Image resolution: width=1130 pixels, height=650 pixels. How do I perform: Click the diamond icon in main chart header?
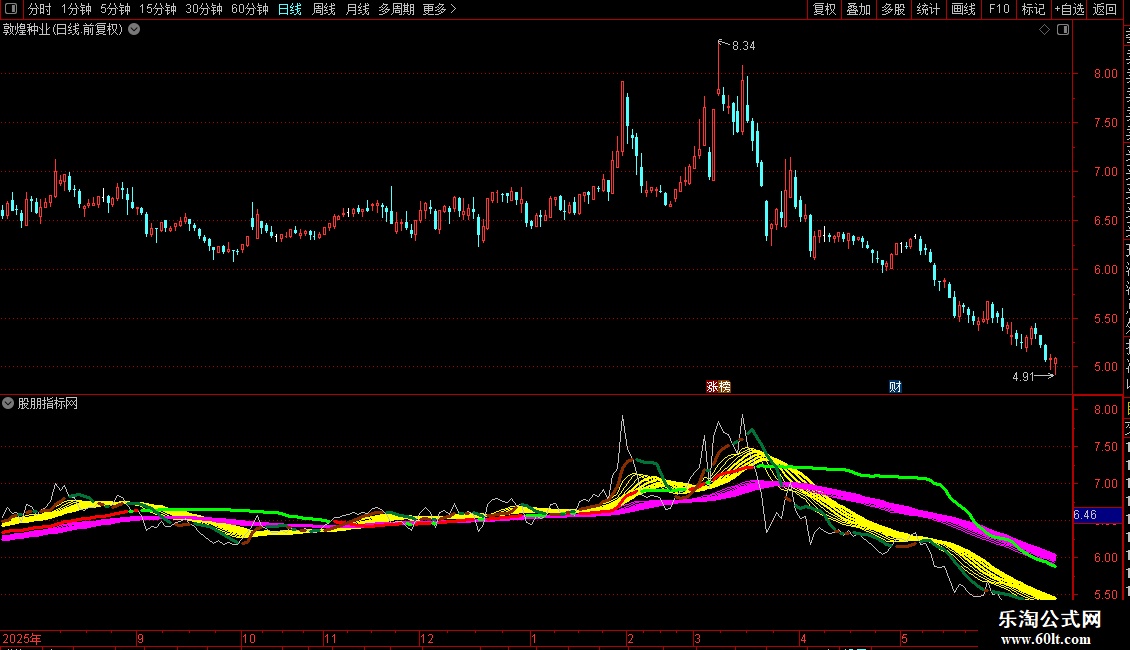(1044, 30)
